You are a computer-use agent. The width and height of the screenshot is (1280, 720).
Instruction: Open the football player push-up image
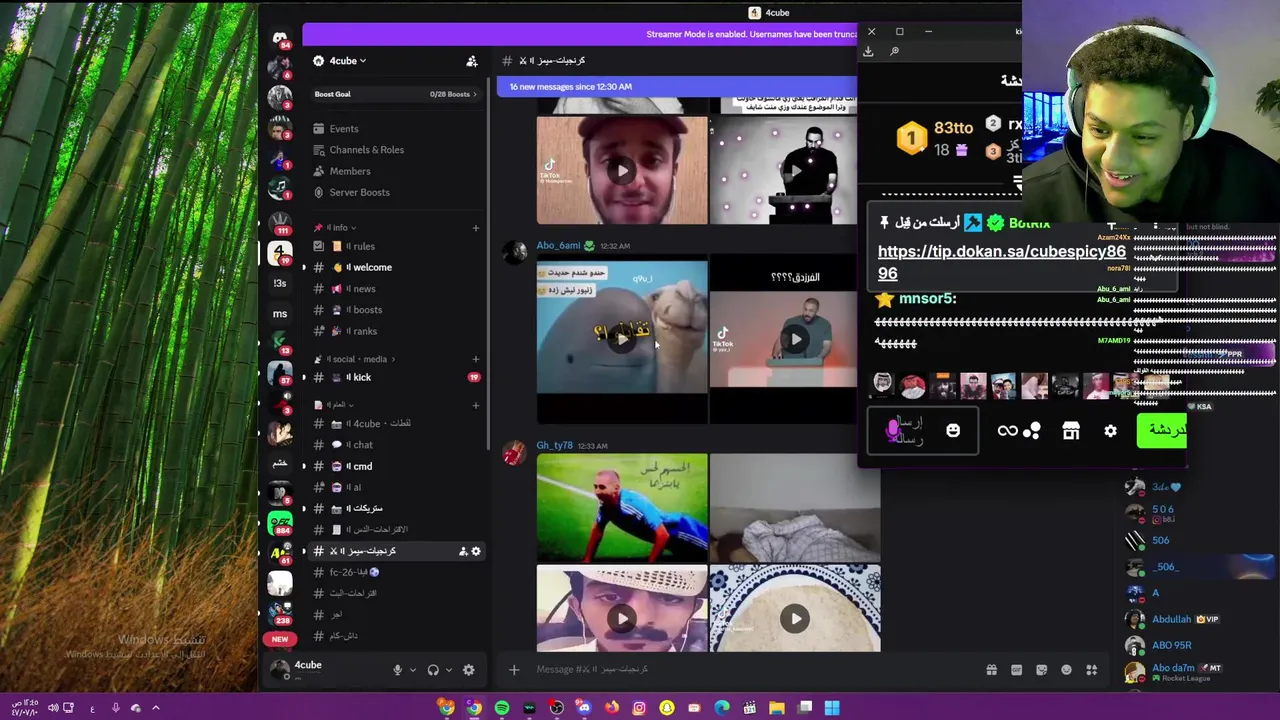622,508
